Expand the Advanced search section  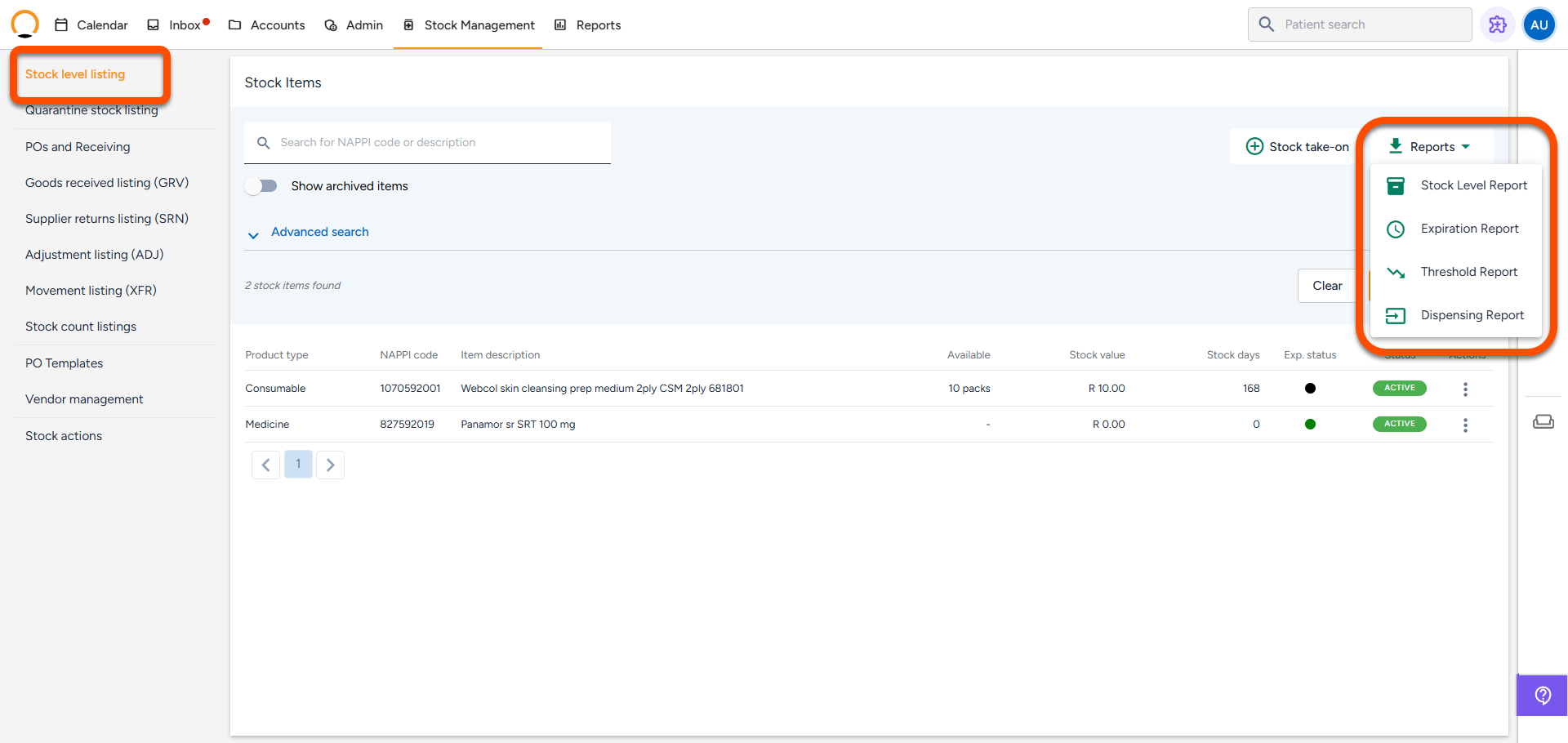[319, 233]
